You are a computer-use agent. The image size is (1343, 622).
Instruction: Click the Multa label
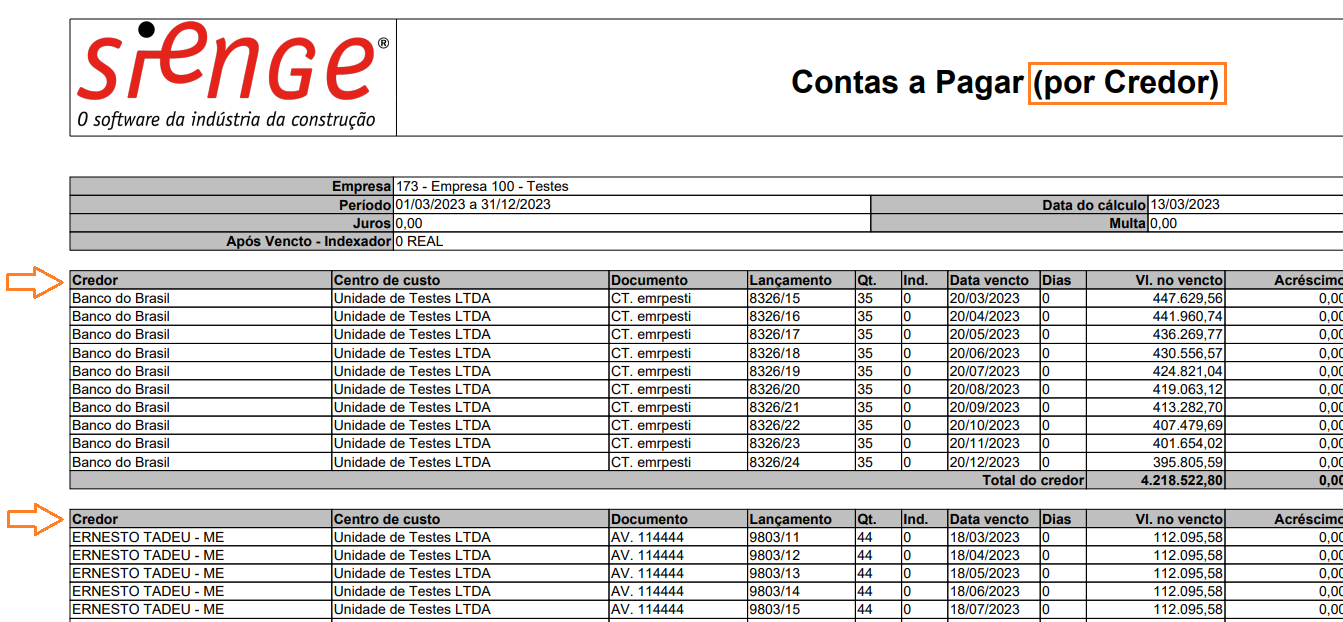coord(1127,223)
